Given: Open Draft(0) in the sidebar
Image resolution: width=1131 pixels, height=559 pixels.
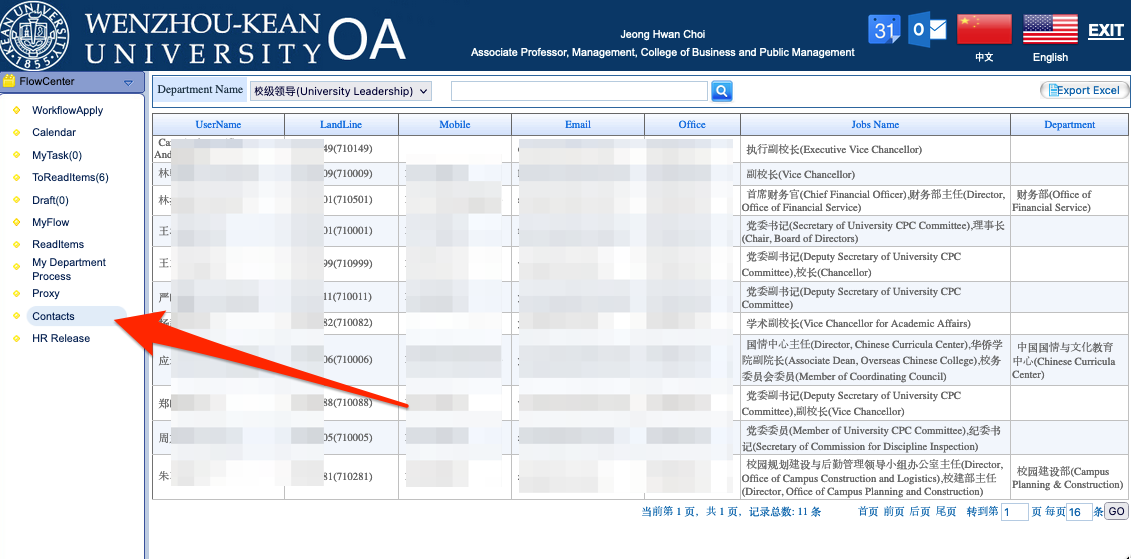Looking at the screenshot, I should [x=50, y=200].
